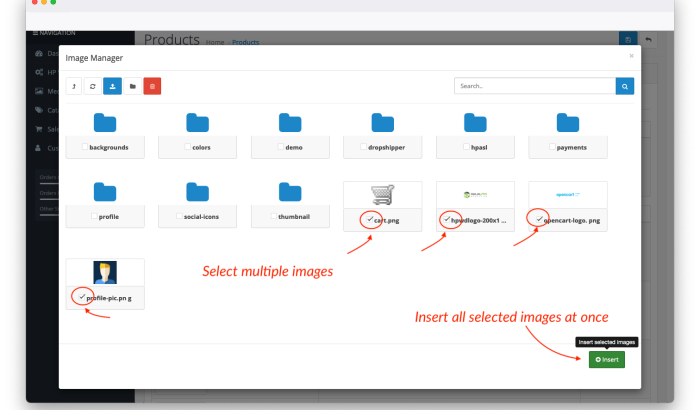This screenshot has height=410, width=700.
Task: Click the Navigation hamburger header
Action: pyautogui.click(x=54, y=33)
